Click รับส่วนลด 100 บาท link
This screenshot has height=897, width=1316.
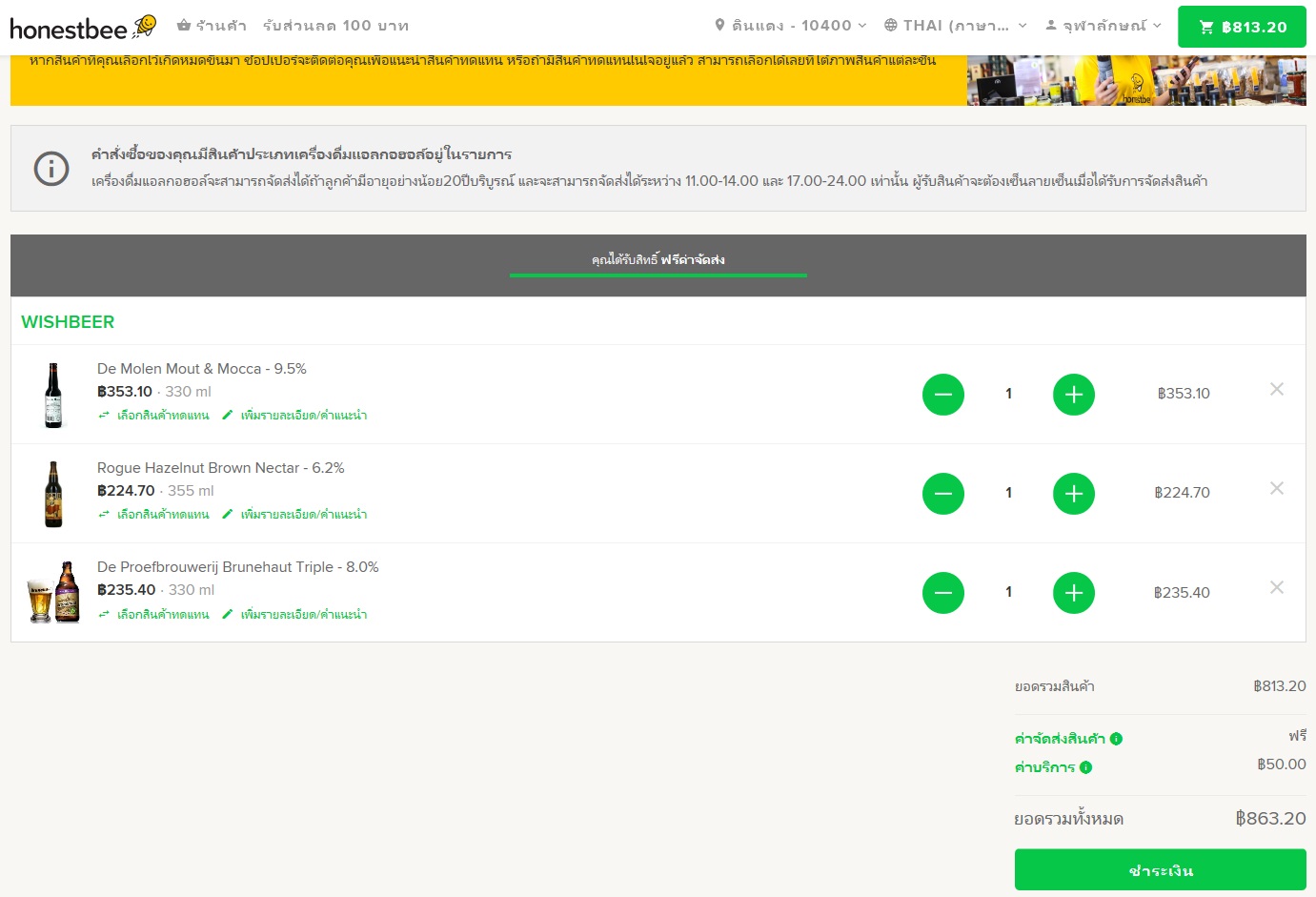point(335,26)
